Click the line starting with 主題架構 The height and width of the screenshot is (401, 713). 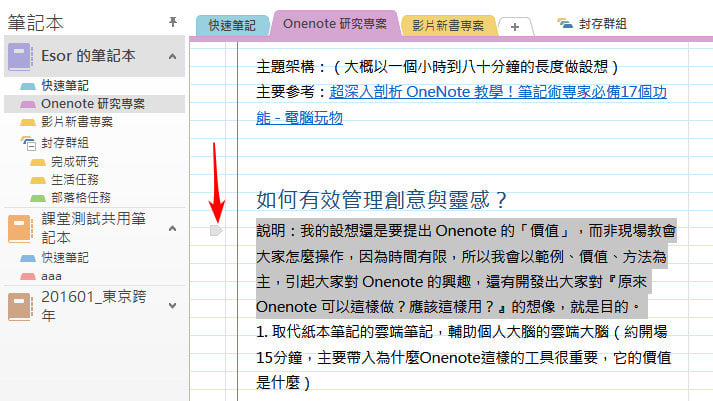pos(437,67)
